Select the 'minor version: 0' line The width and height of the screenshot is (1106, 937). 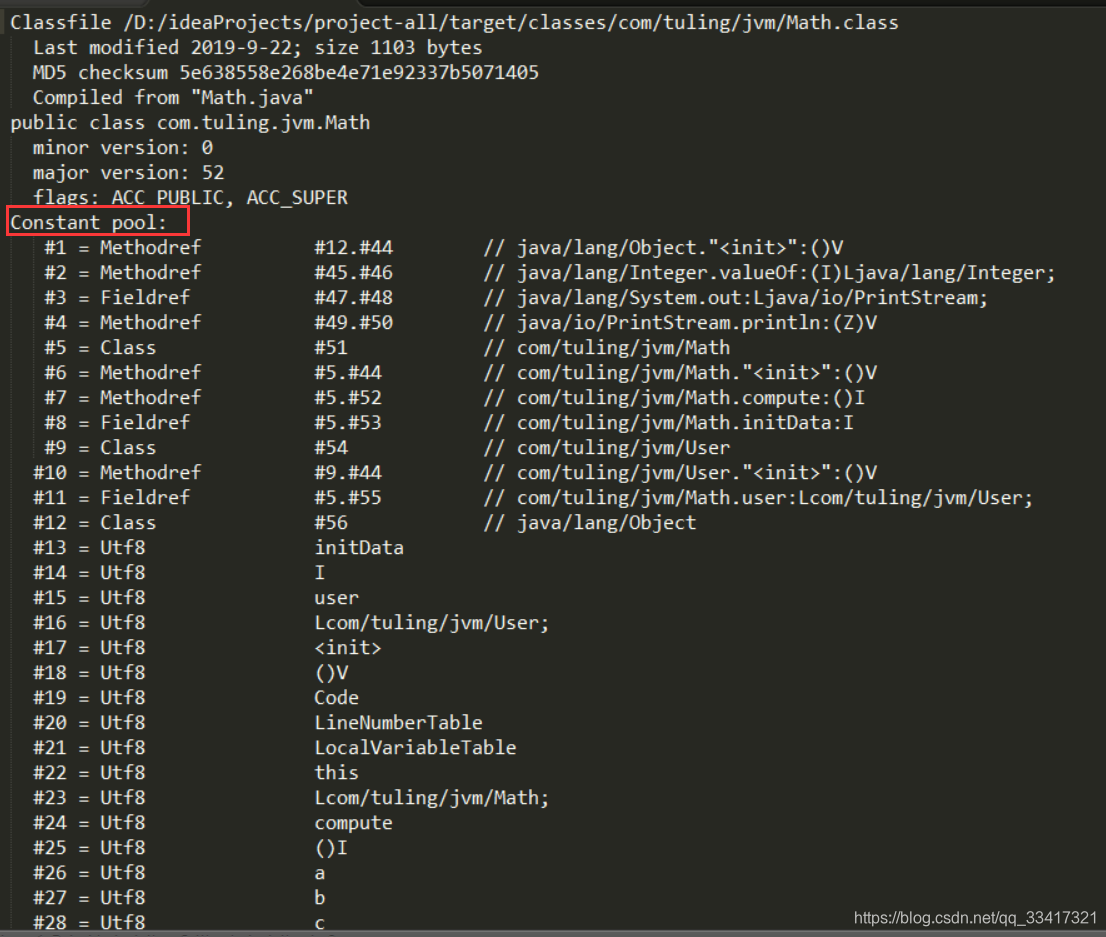coord(123,147)
